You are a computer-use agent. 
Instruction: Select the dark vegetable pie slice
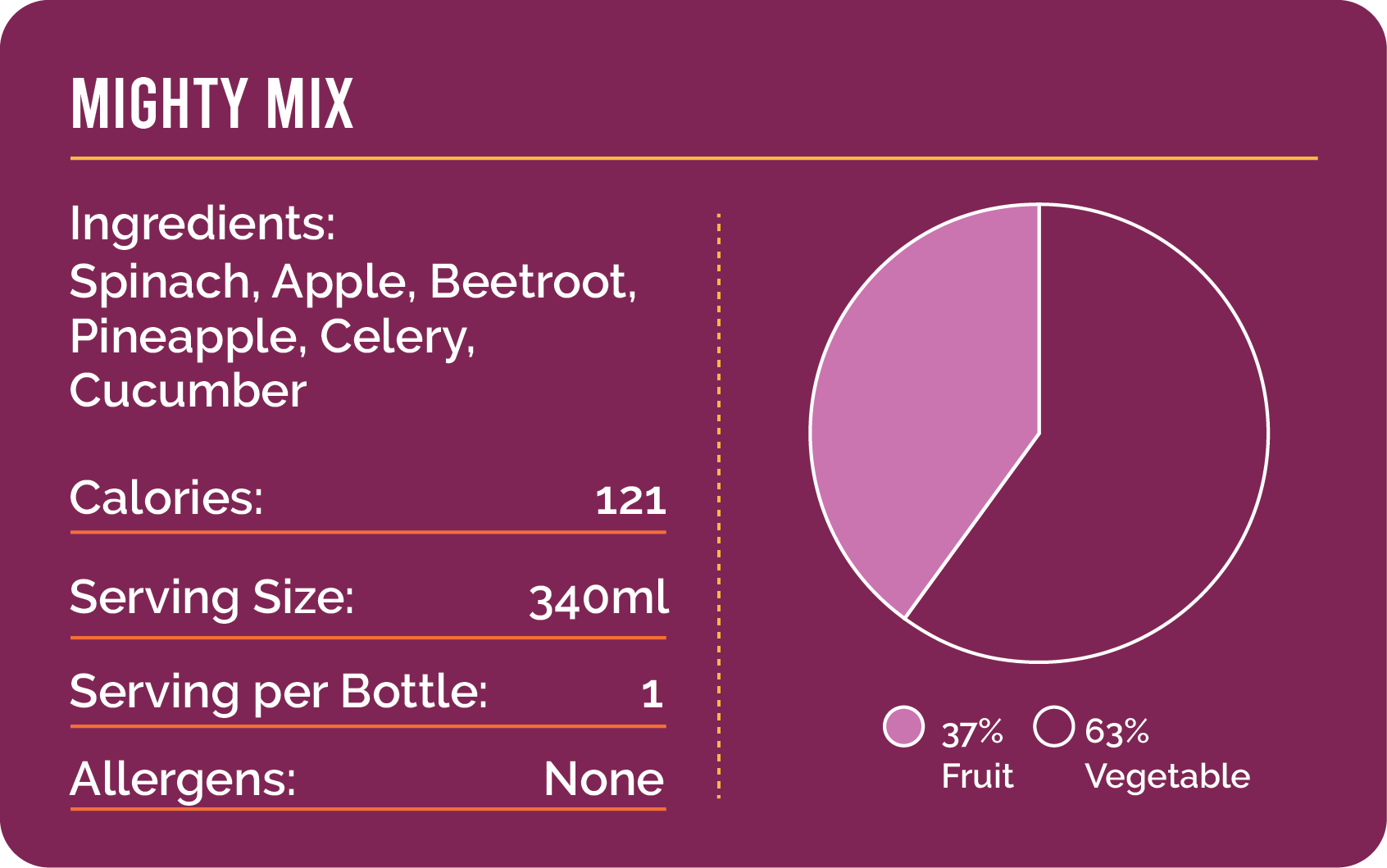coord(1148,459)
